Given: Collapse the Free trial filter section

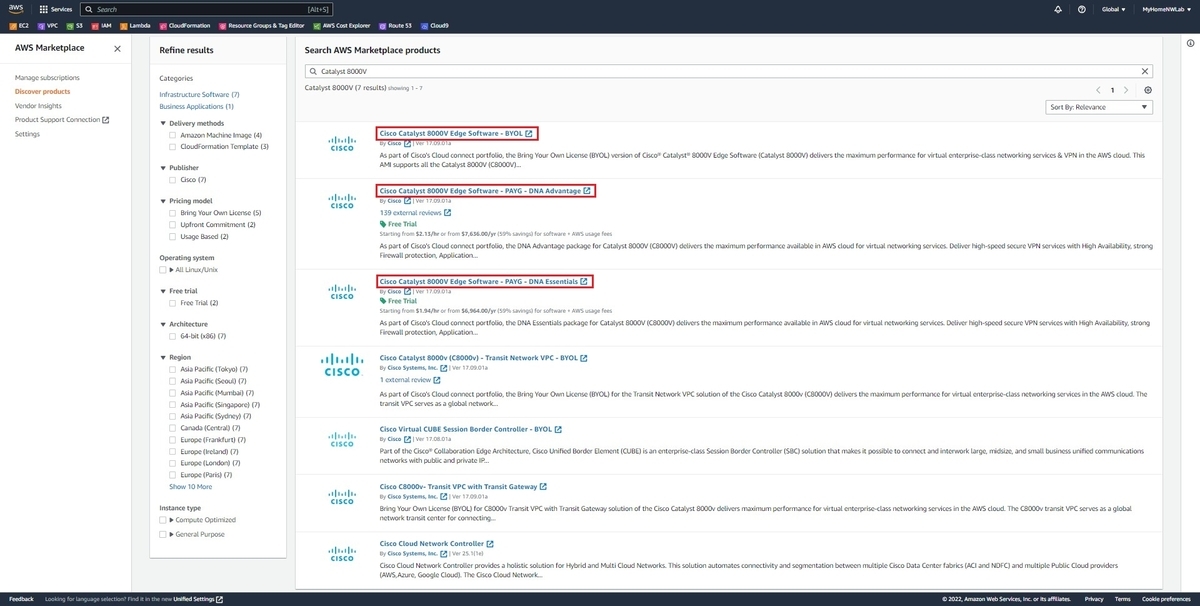Looking at the screenshot, I should (163, 291).
